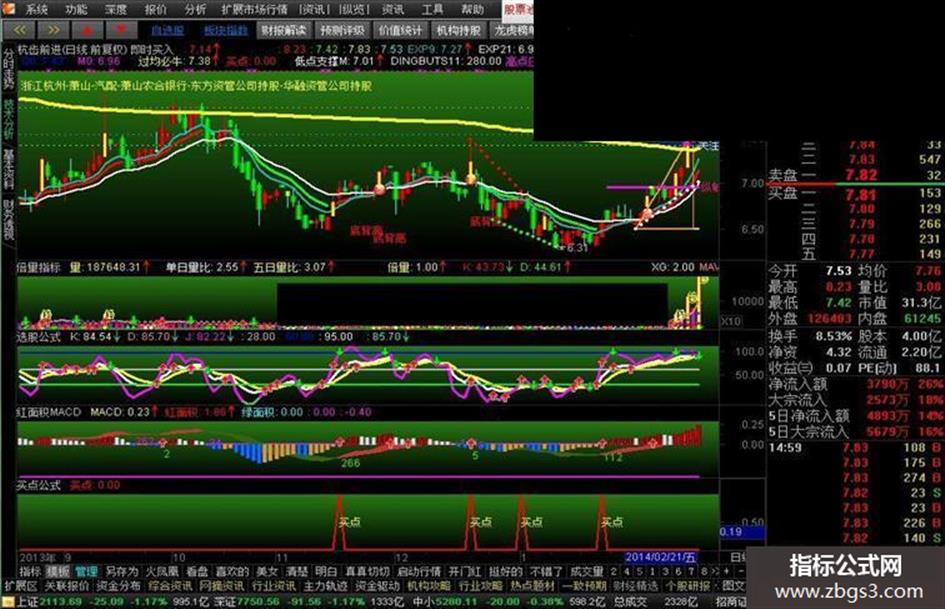
Task: Choose the 启动行情 template
Action: 419,571
